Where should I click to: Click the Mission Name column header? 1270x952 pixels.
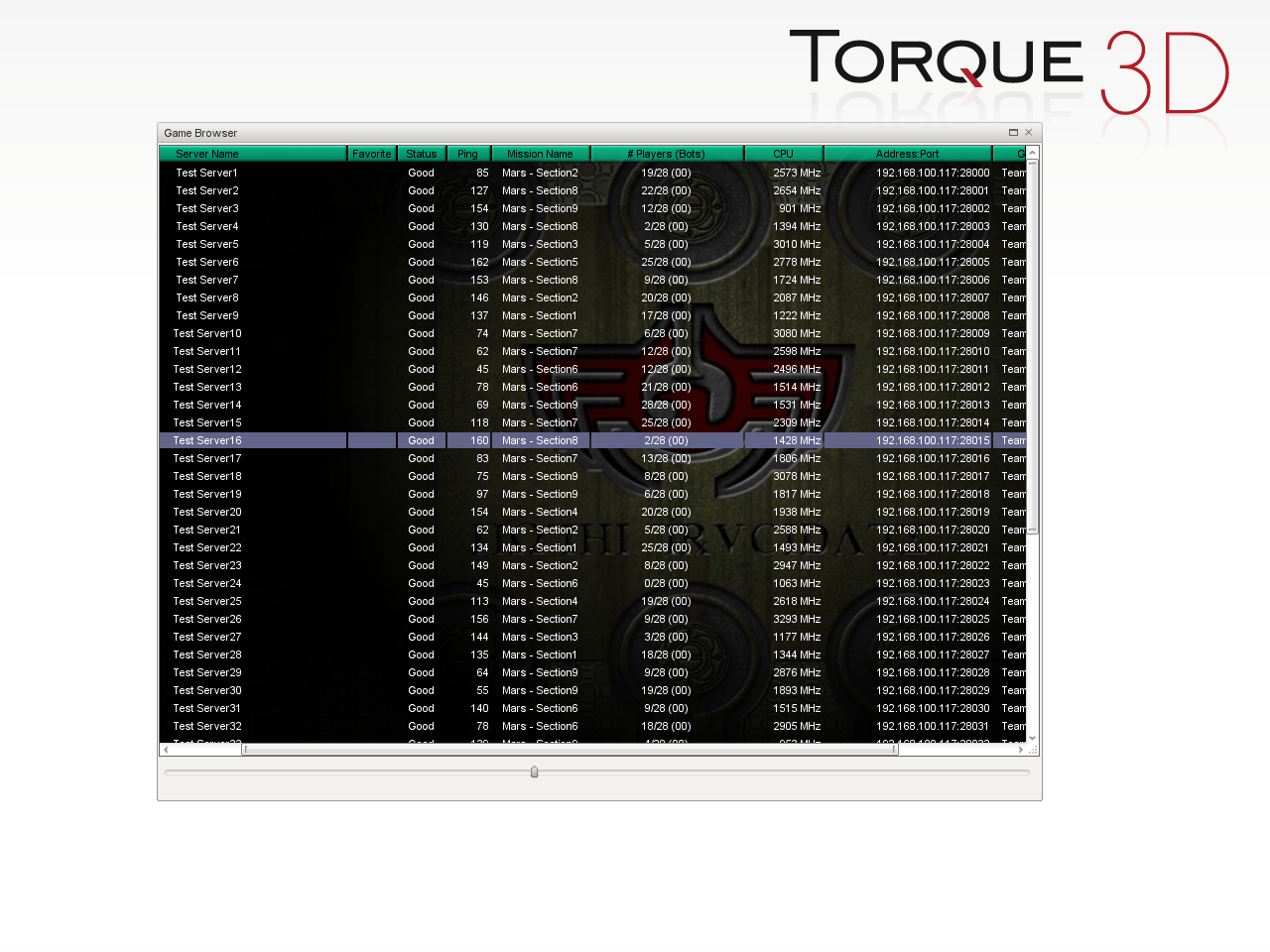click(540, 154)
